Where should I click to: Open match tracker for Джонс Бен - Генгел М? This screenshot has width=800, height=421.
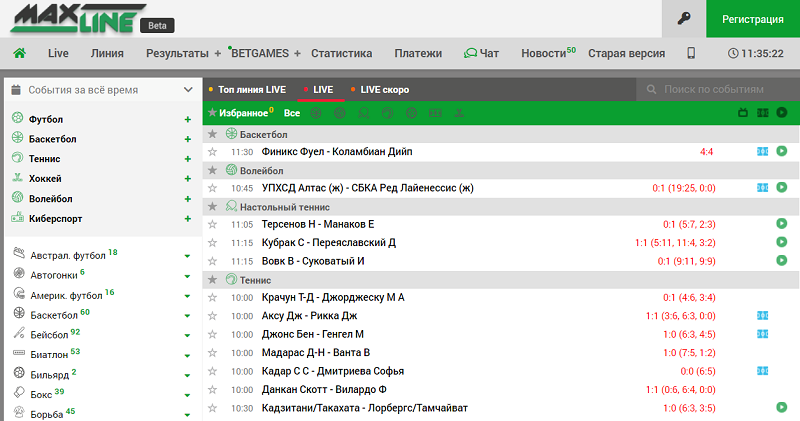click(x=762, y=334)
